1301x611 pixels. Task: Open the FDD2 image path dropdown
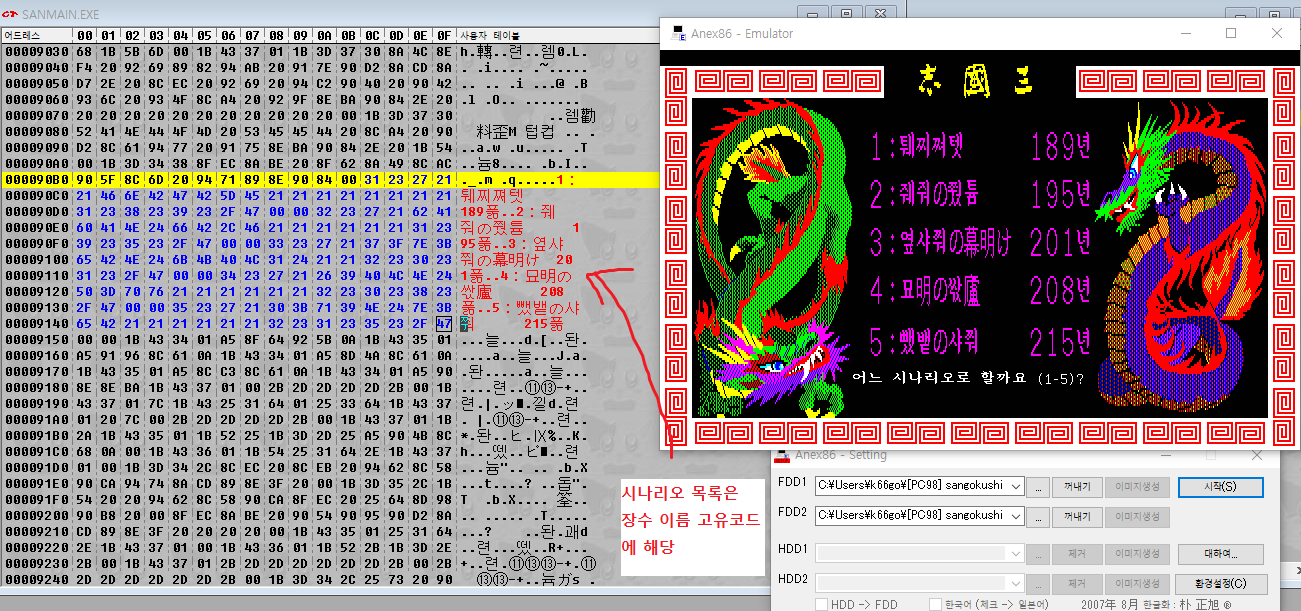[x=1016, y=516]
